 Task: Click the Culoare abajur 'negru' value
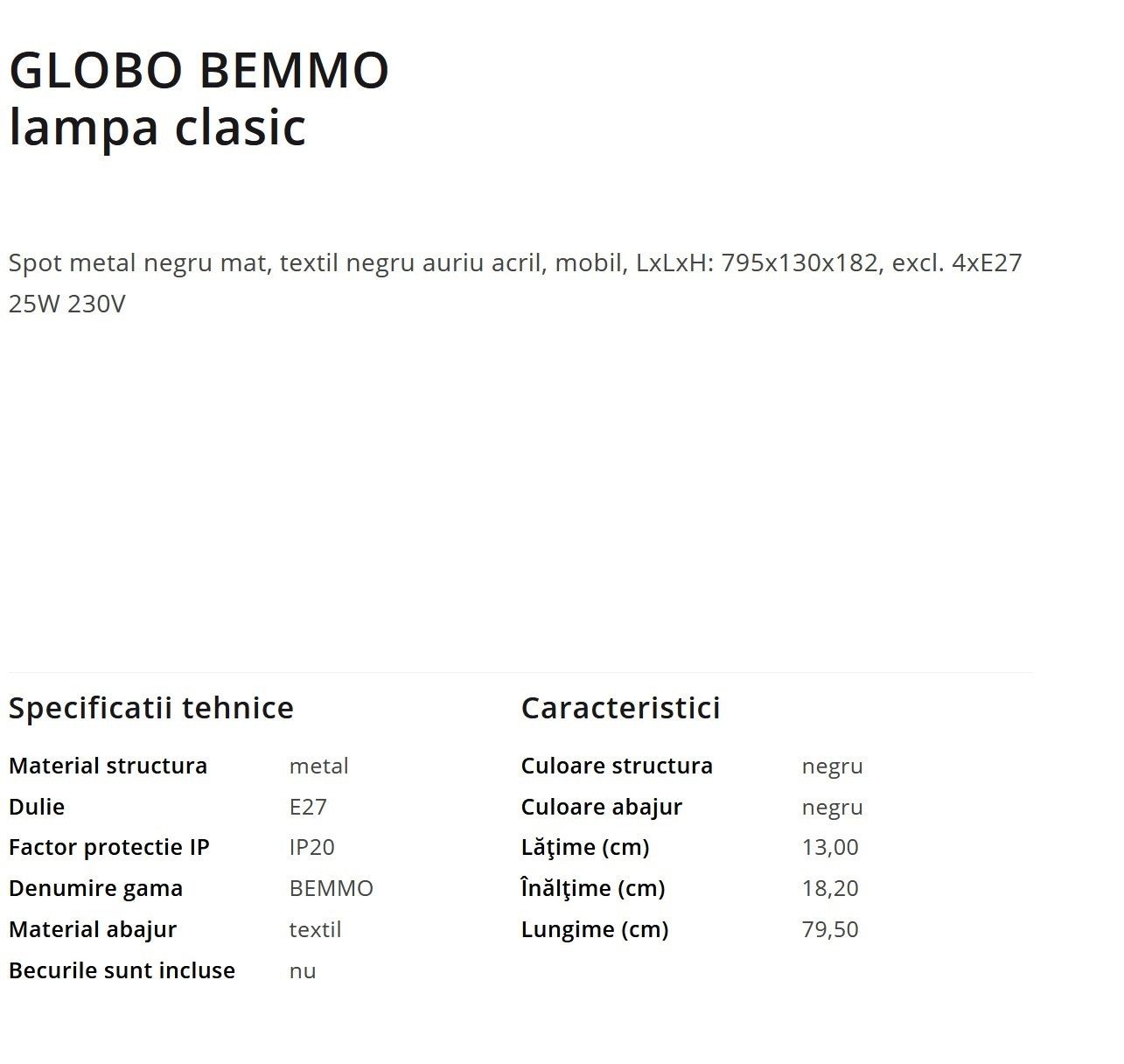pyautogui.click(x=832, y=807)
